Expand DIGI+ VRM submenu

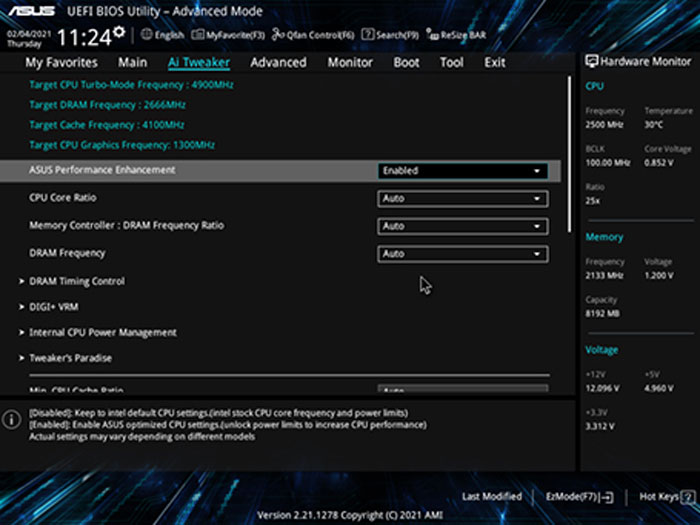pos(48,307)
